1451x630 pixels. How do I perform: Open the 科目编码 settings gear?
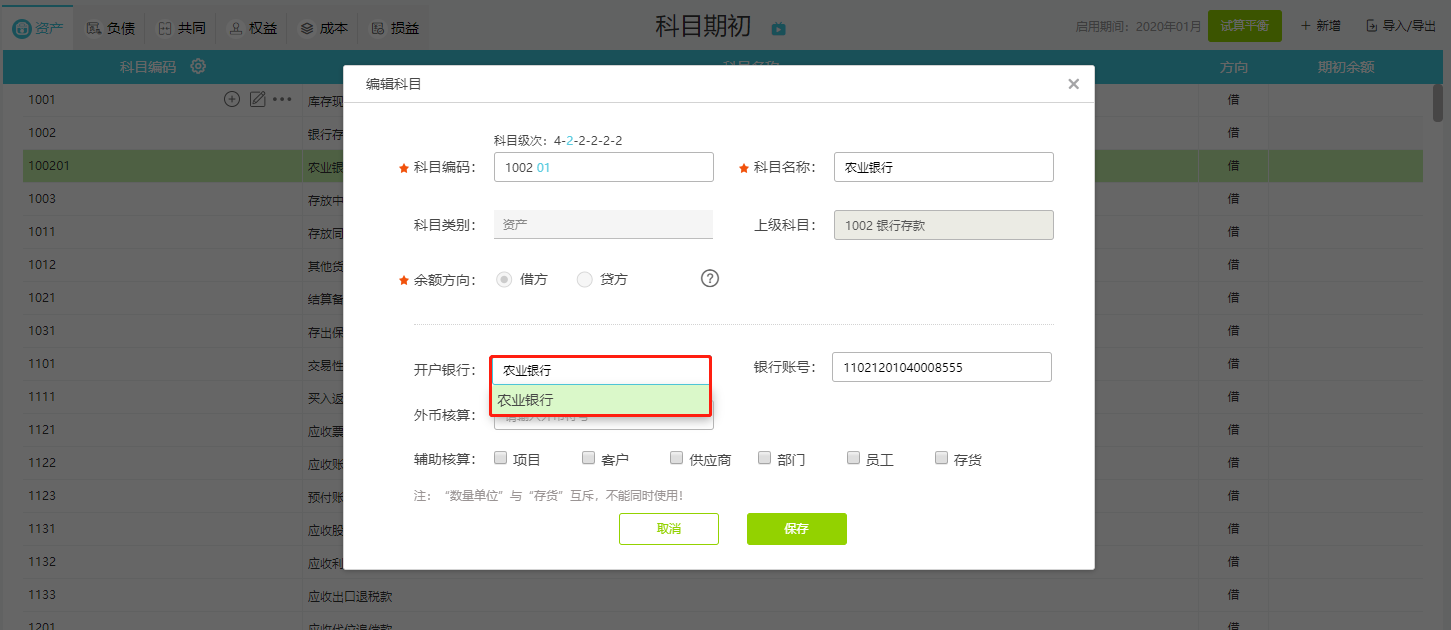pyautogui.click(x=198, y=67)
